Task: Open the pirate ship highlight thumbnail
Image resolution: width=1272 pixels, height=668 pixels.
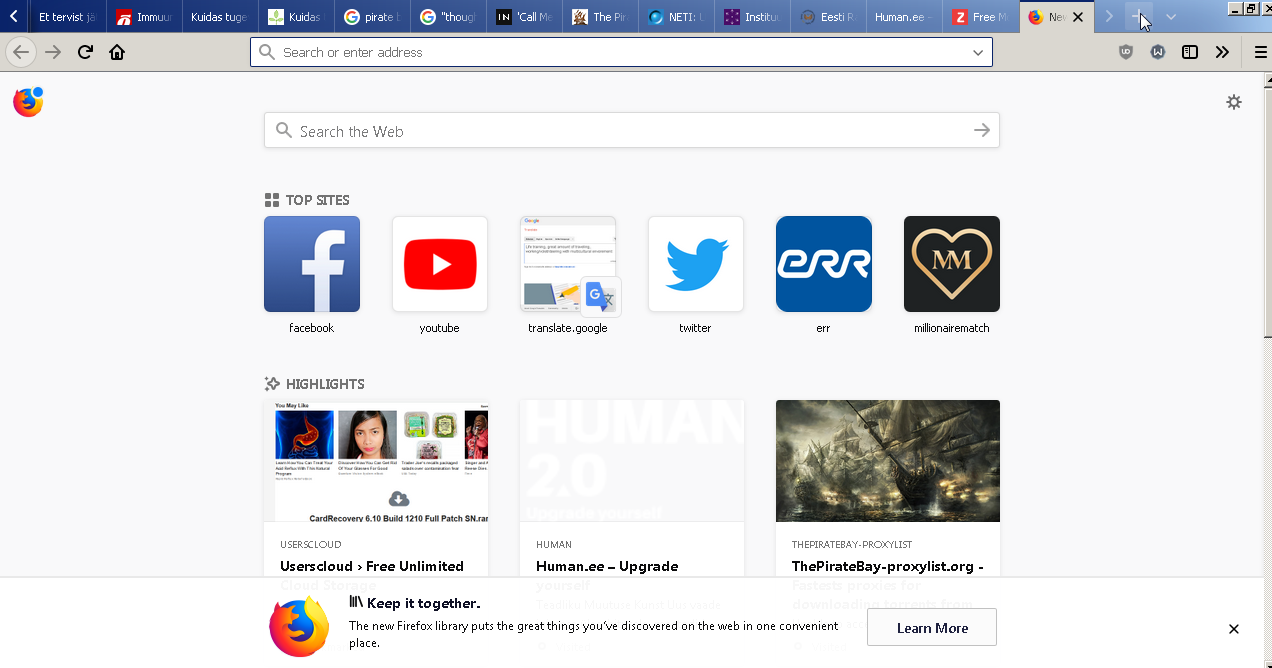Action: pyautogui.click(x=888, y=461)
